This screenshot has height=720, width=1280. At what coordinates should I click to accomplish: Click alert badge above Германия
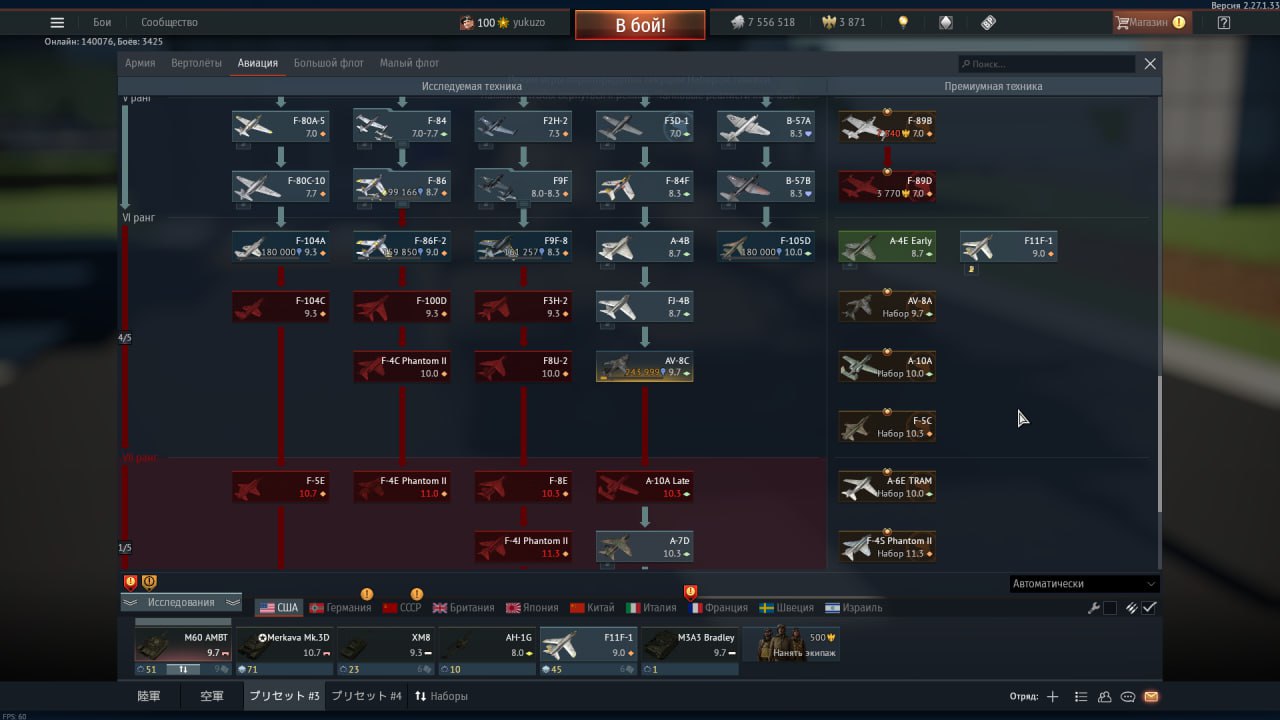coord(367,594)
